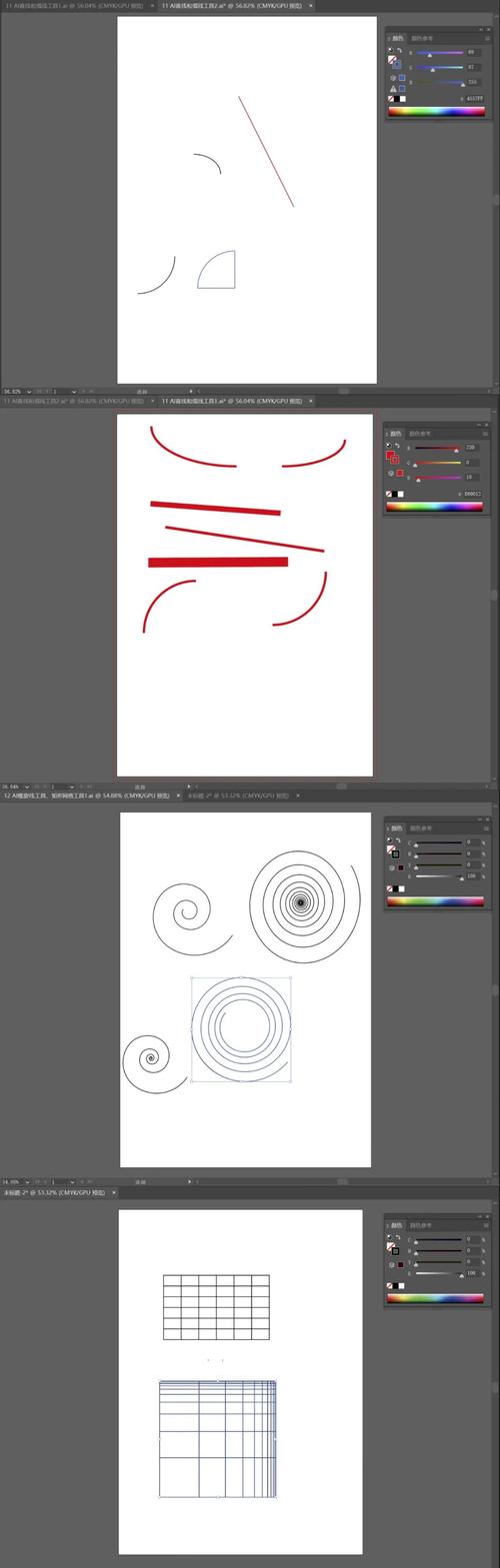The image size is (500, 1568).
Task: Click the hex value field showing D00012
Action: click(472, 494)
